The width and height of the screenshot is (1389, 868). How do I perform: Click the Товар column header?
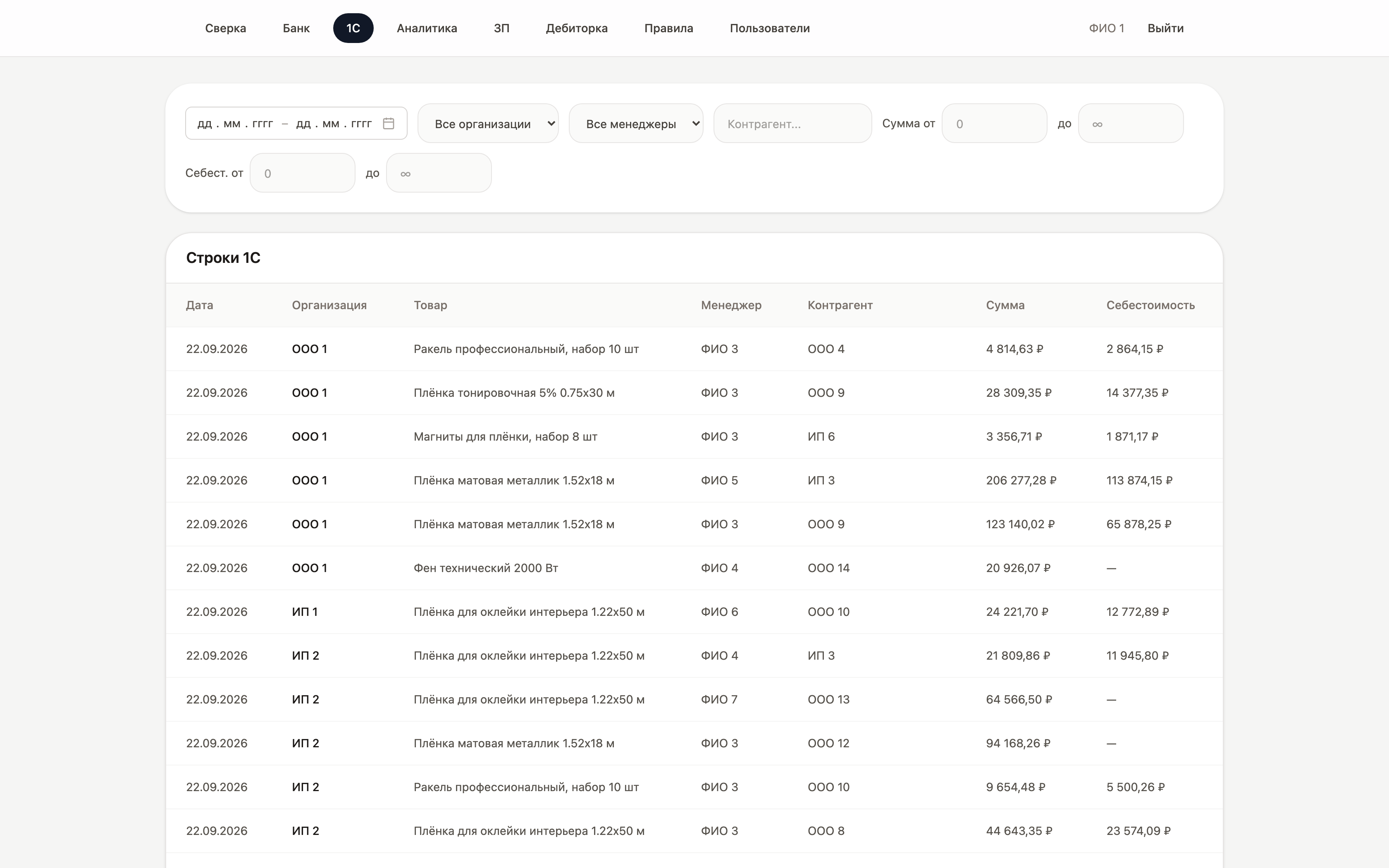pyautogui.click(x=430, y=305)
